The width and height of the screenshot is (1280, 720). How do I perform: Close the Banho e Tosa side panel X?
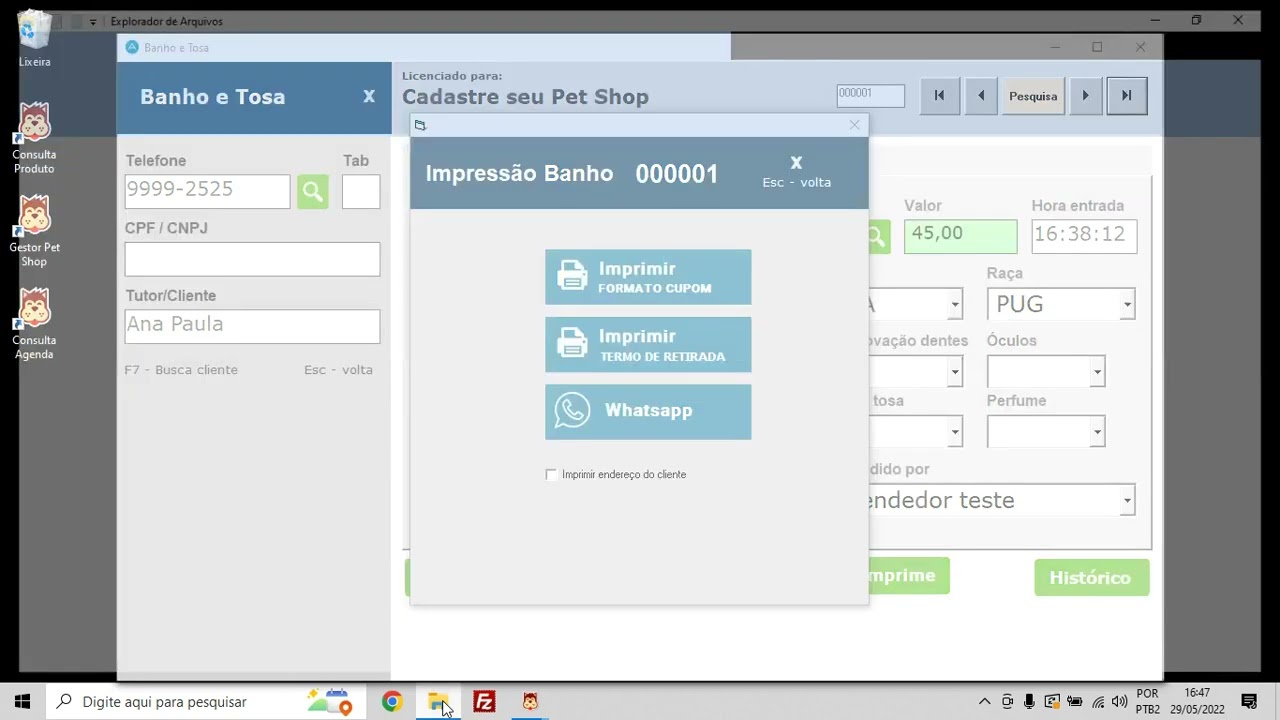coord(369,96)
